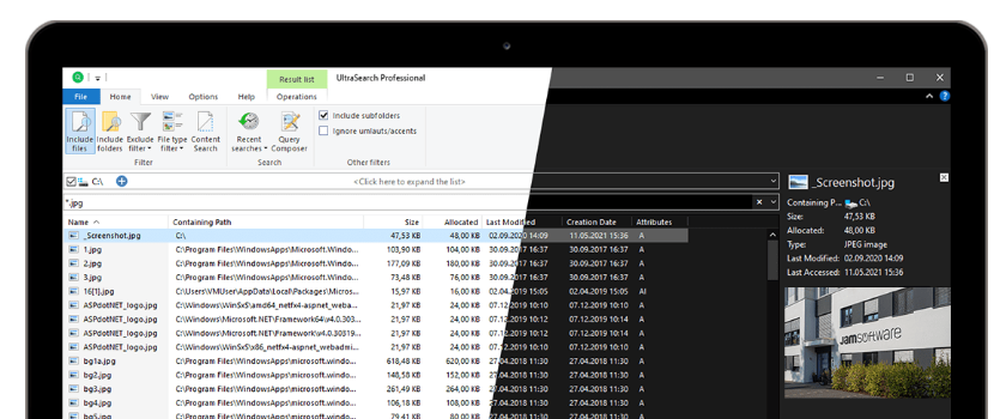Switch to the Options ribbon tab
Viewport: 1000px width, 419px height.
pyautogui.click(x=203, y=97)
